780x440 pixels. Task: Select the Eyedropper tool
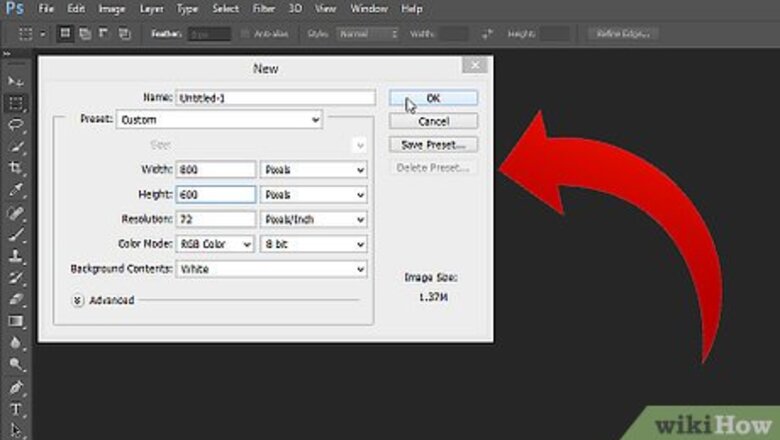coord(15,190)
